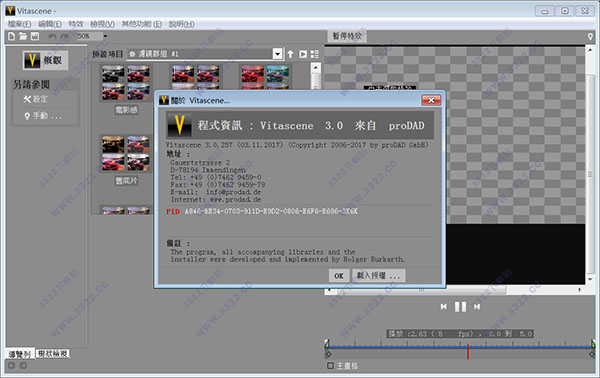Click the green start marker on timeline
The width and height of the screenshot is (600, 378).
[327, 343]
